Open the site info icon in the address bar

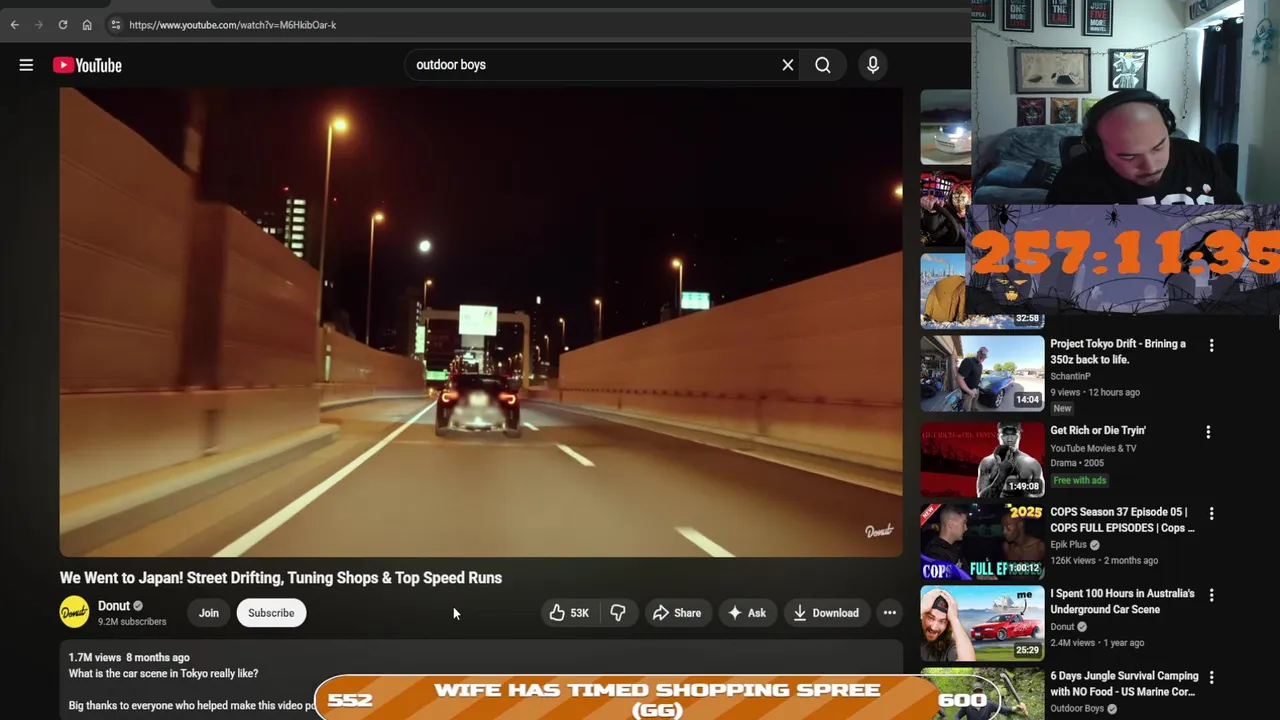(x=116, y=25)
